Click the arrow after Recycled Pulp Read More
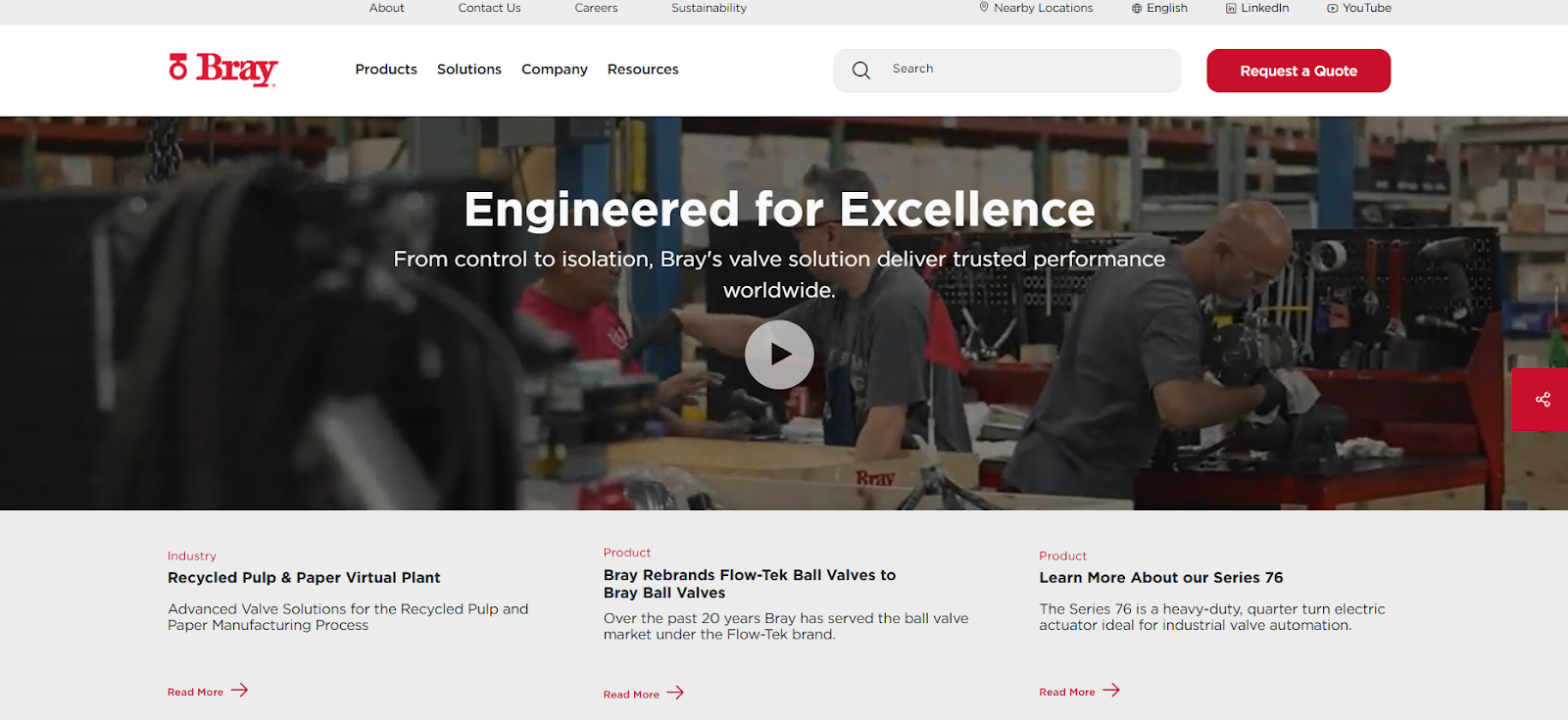The image size is (1568, 720). tap(239, 691)
